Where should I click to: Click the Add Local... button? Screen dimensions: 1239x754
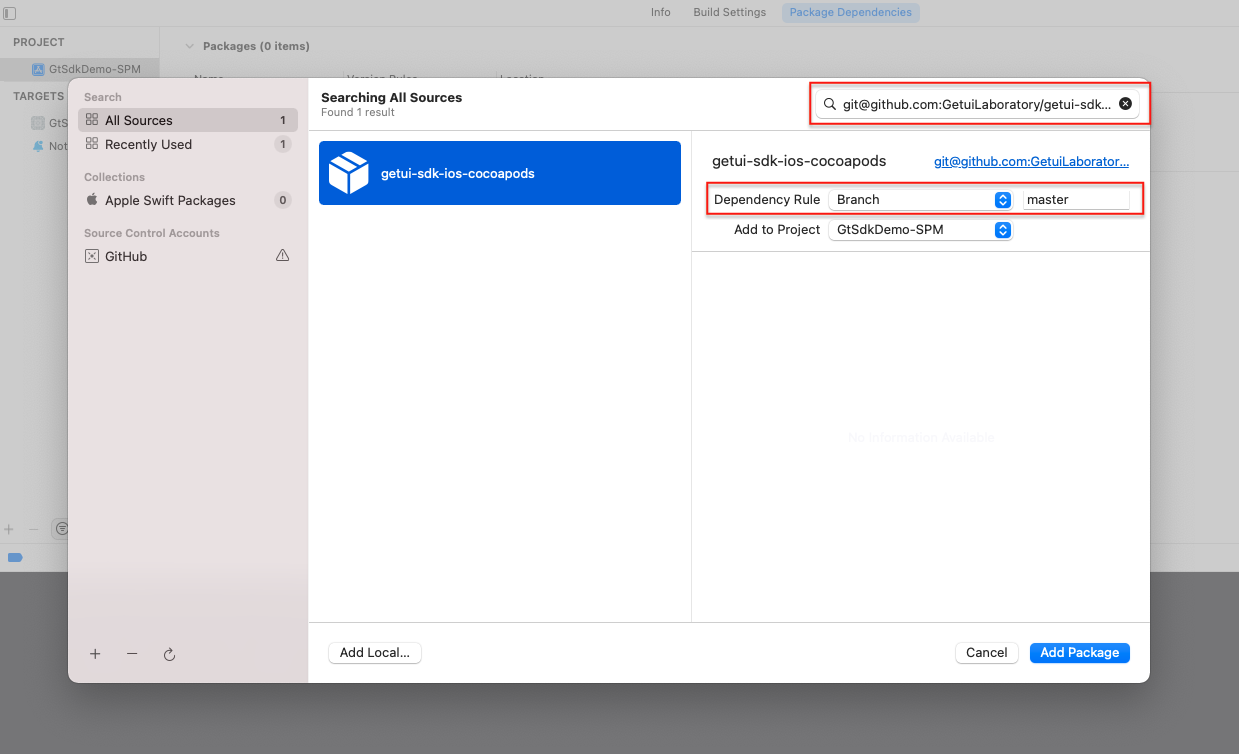tap(375, 652)
